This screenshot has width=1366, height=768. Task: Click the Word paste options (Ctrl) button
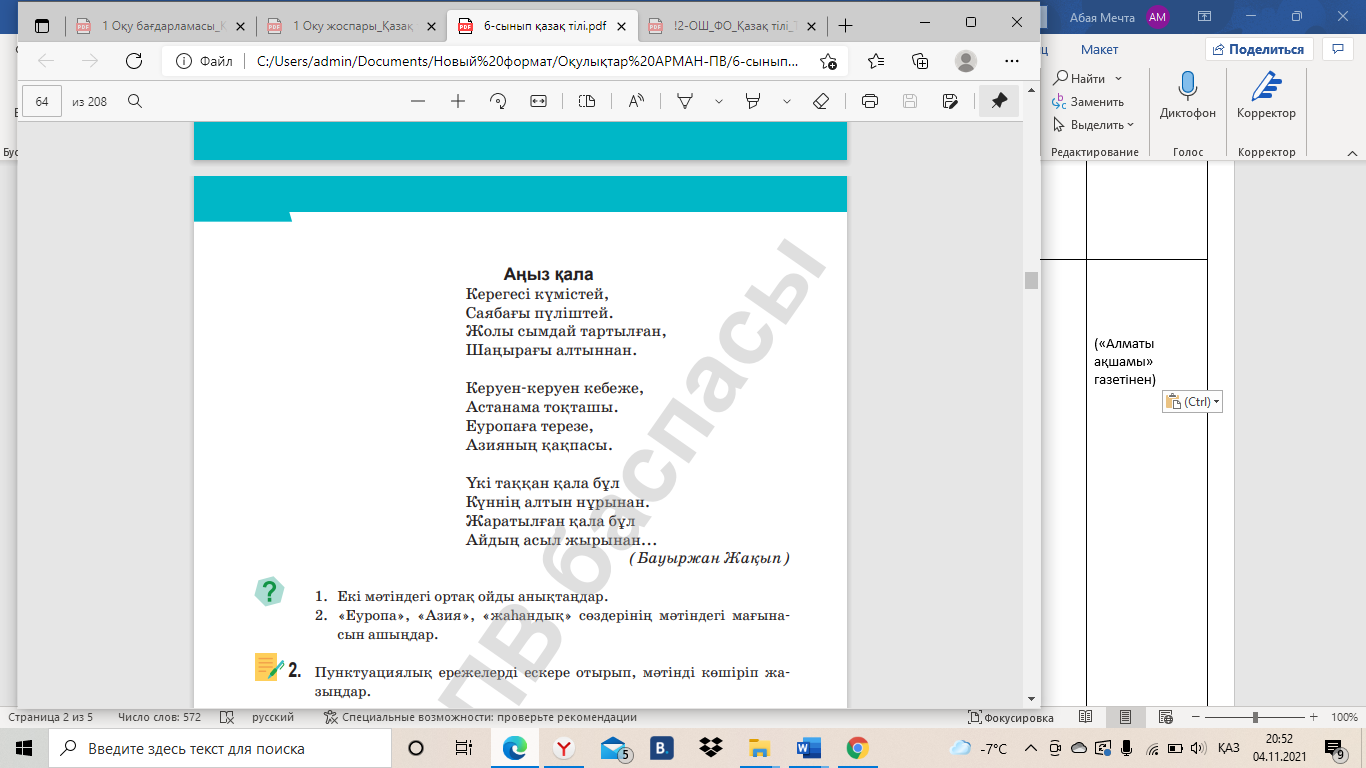1193,402
